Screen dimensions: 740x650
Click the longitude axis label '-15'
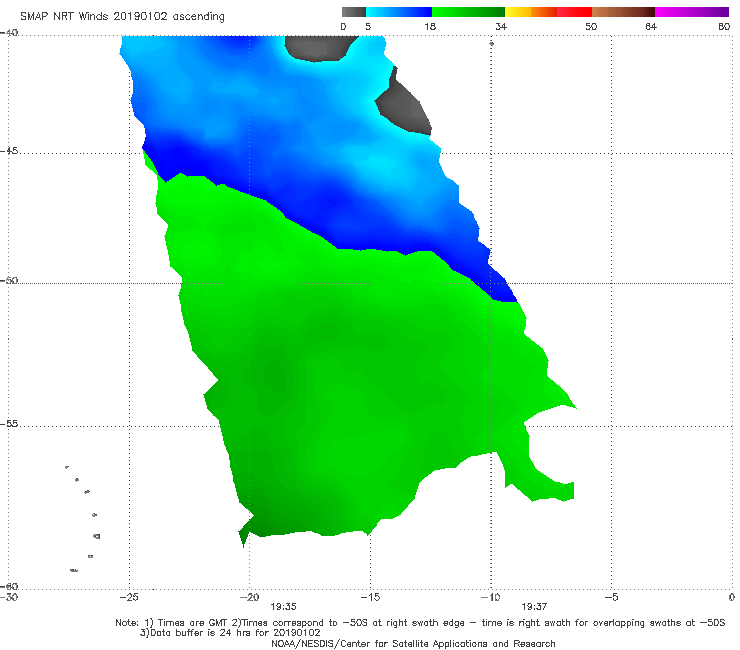370,597
